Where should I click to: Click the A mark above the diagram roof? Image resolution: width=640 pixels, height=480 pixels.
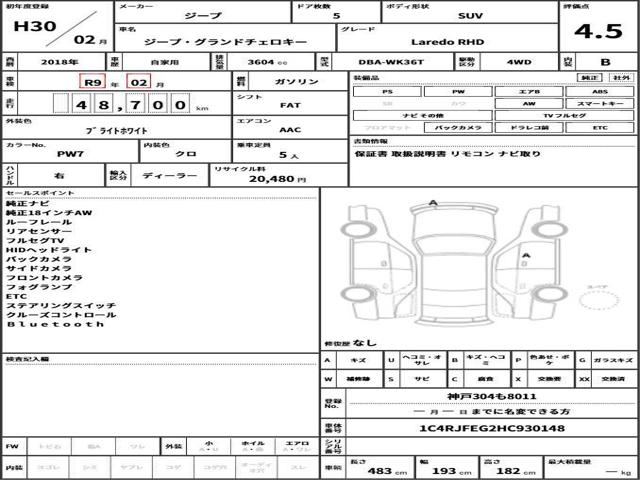coord(433,202)
